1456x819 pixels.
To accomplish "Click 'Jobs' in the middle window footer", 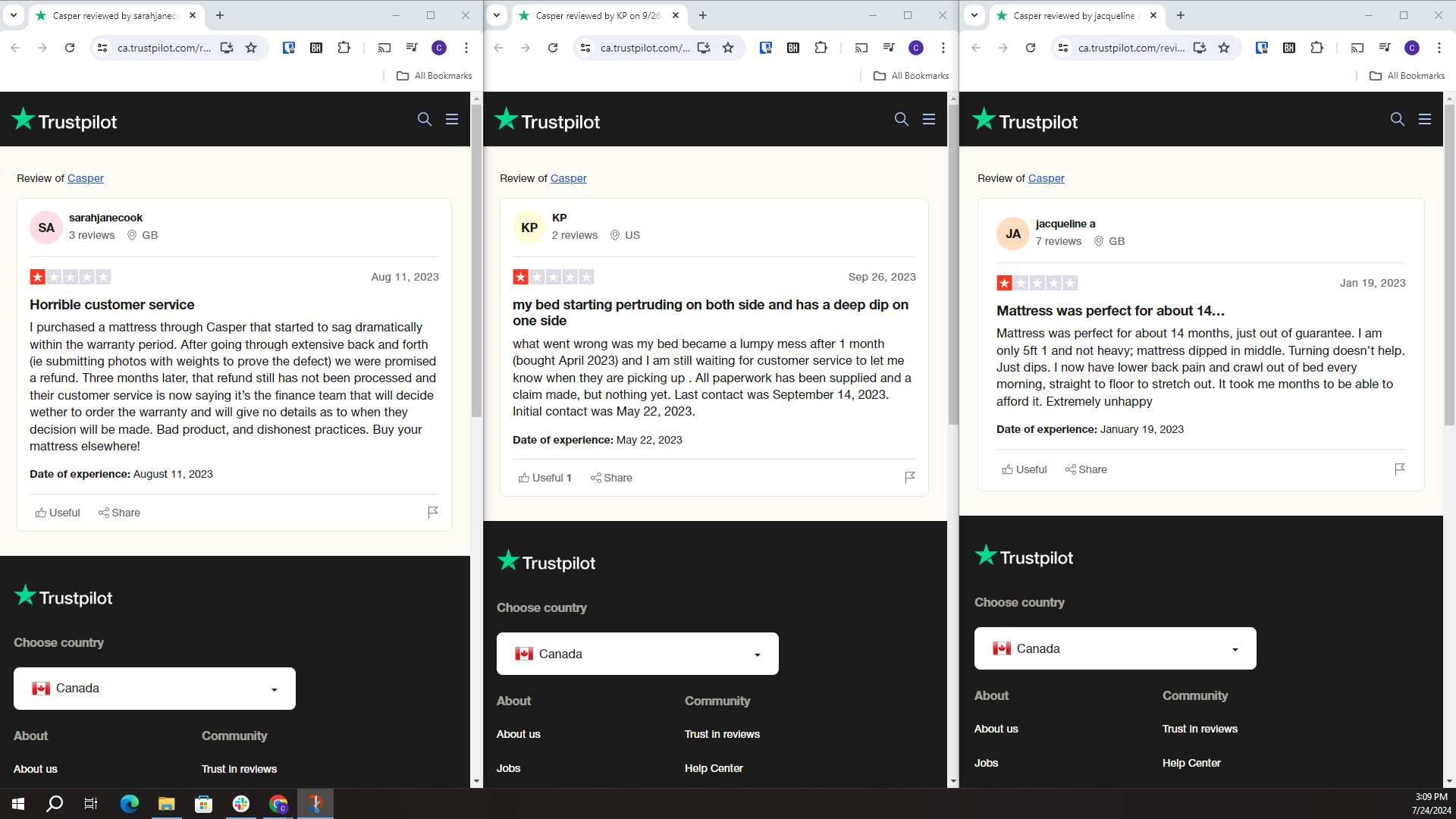I will click(x=508, y=768).
